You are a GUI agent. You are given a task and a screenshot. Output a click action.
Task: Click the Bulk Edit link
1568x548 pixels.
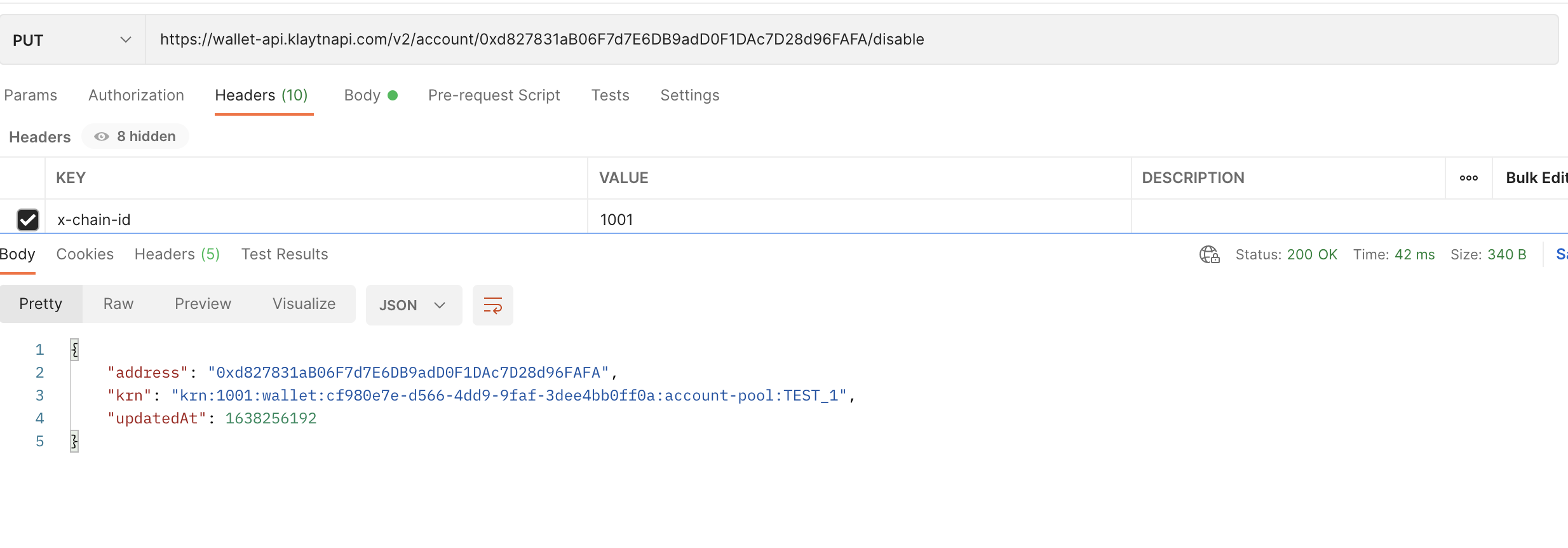click(1536, 178)
